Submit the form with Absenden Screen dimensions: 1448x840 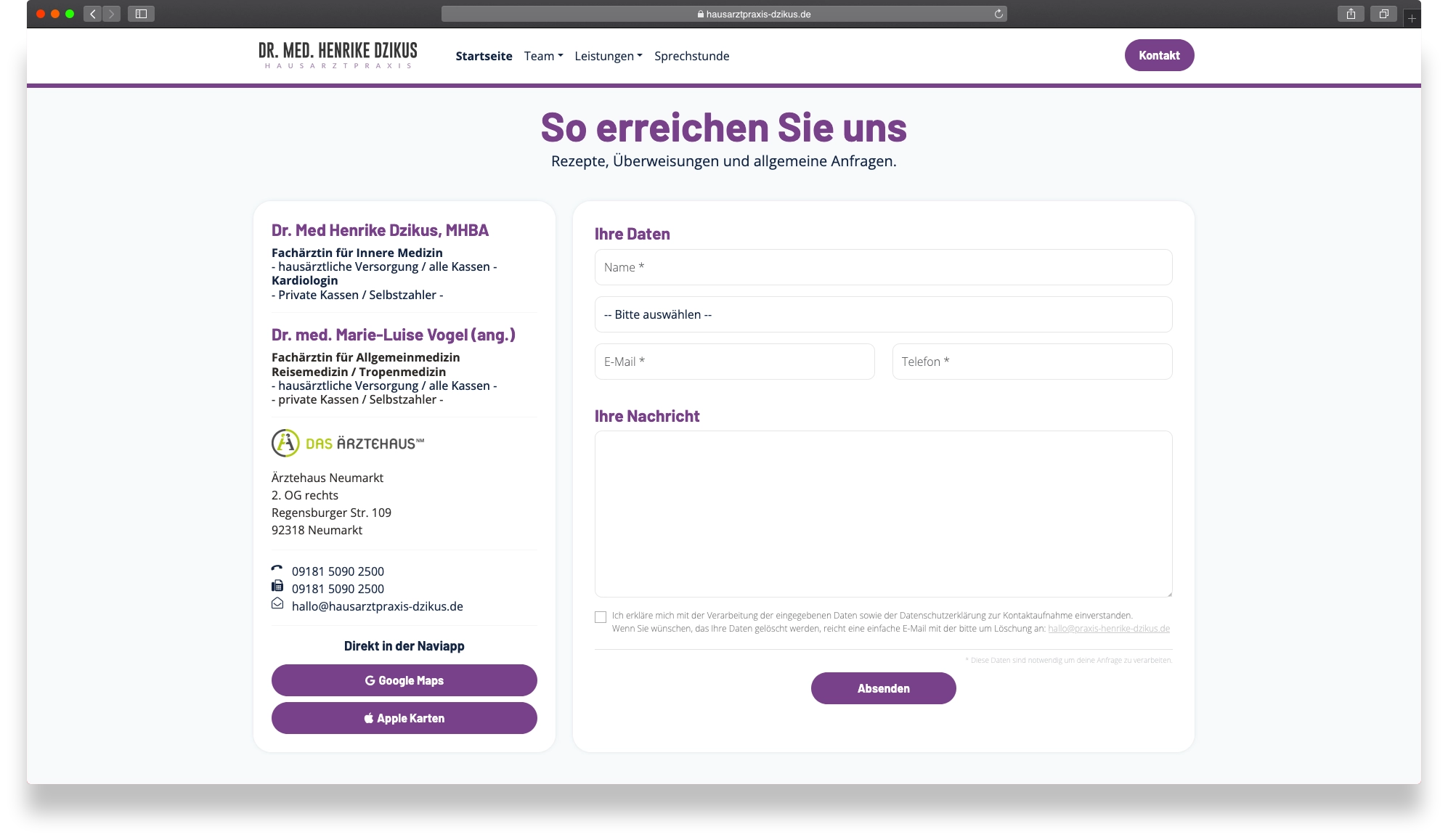[883, 688]
